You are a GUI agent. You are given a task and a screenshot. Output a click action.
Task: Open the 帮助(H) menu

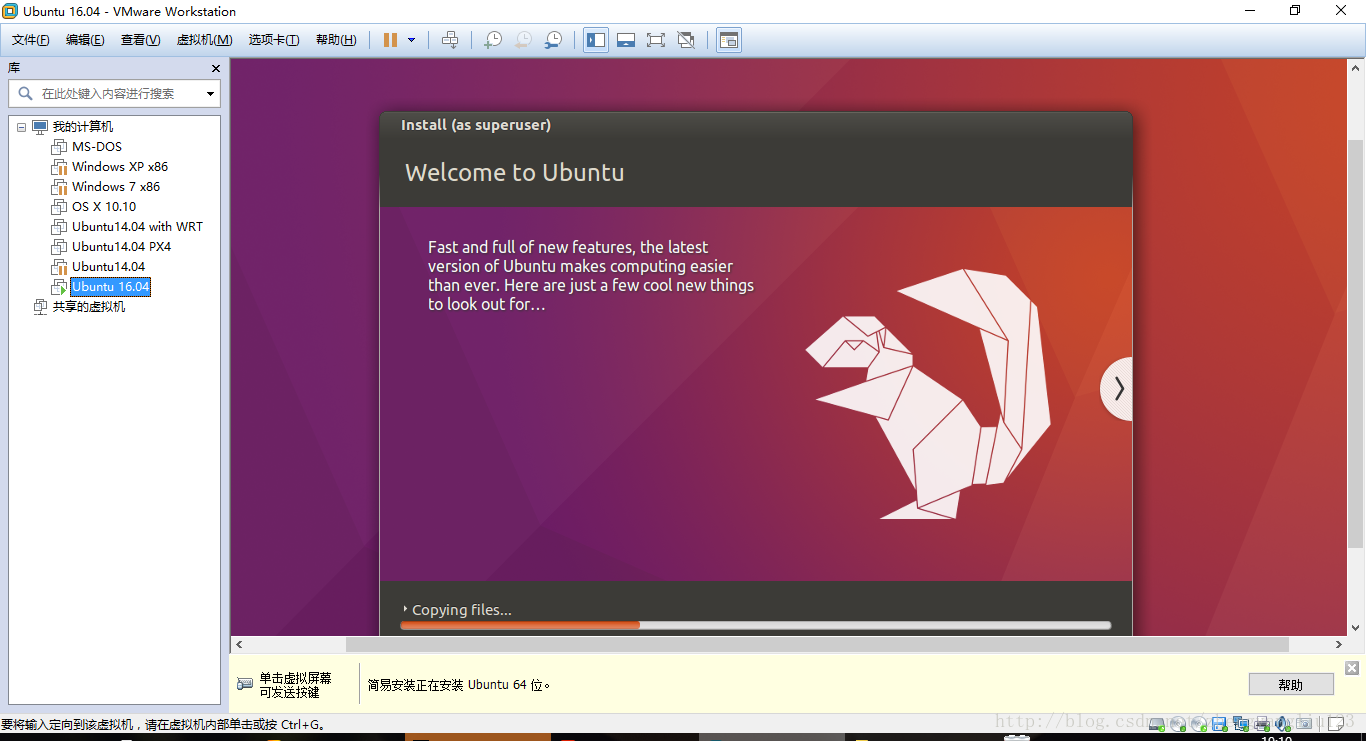tap(336, 40)
